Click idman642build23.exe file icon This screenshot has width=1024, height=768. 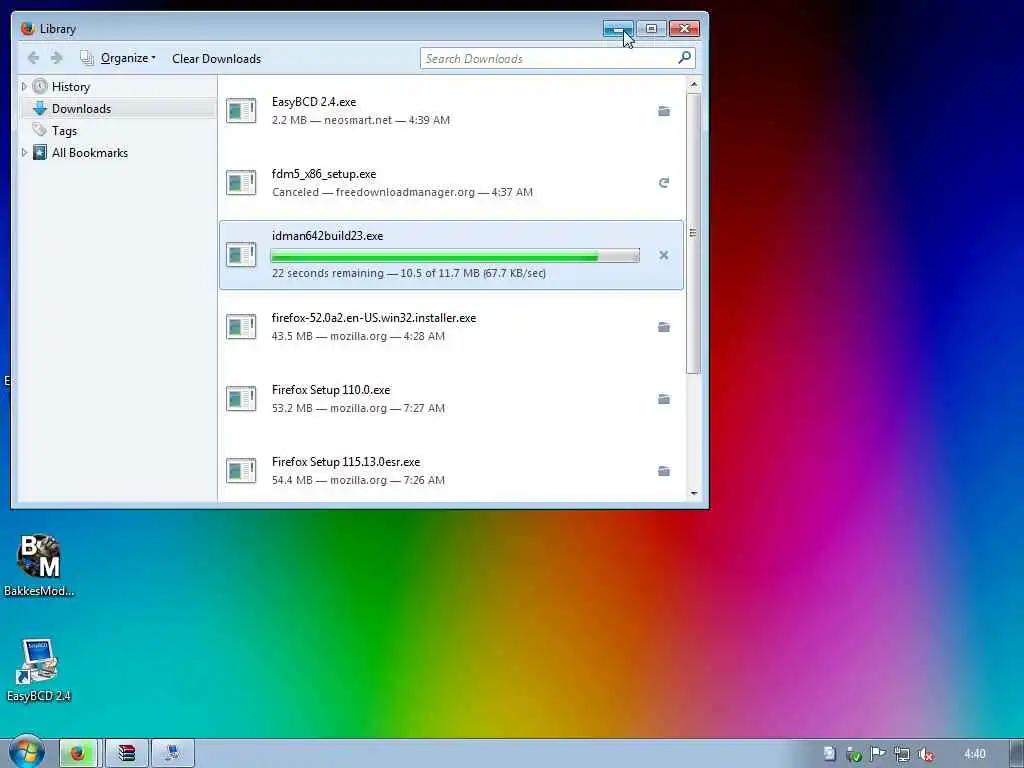(x=241, y=255)
